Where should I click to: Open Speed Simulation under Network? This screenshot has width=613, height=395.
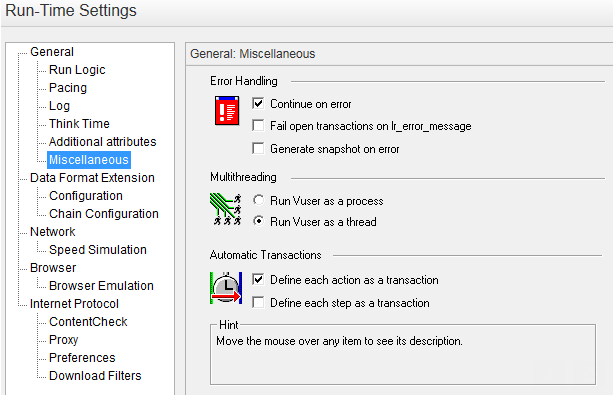pyautogui.click(x=98, y=250)
